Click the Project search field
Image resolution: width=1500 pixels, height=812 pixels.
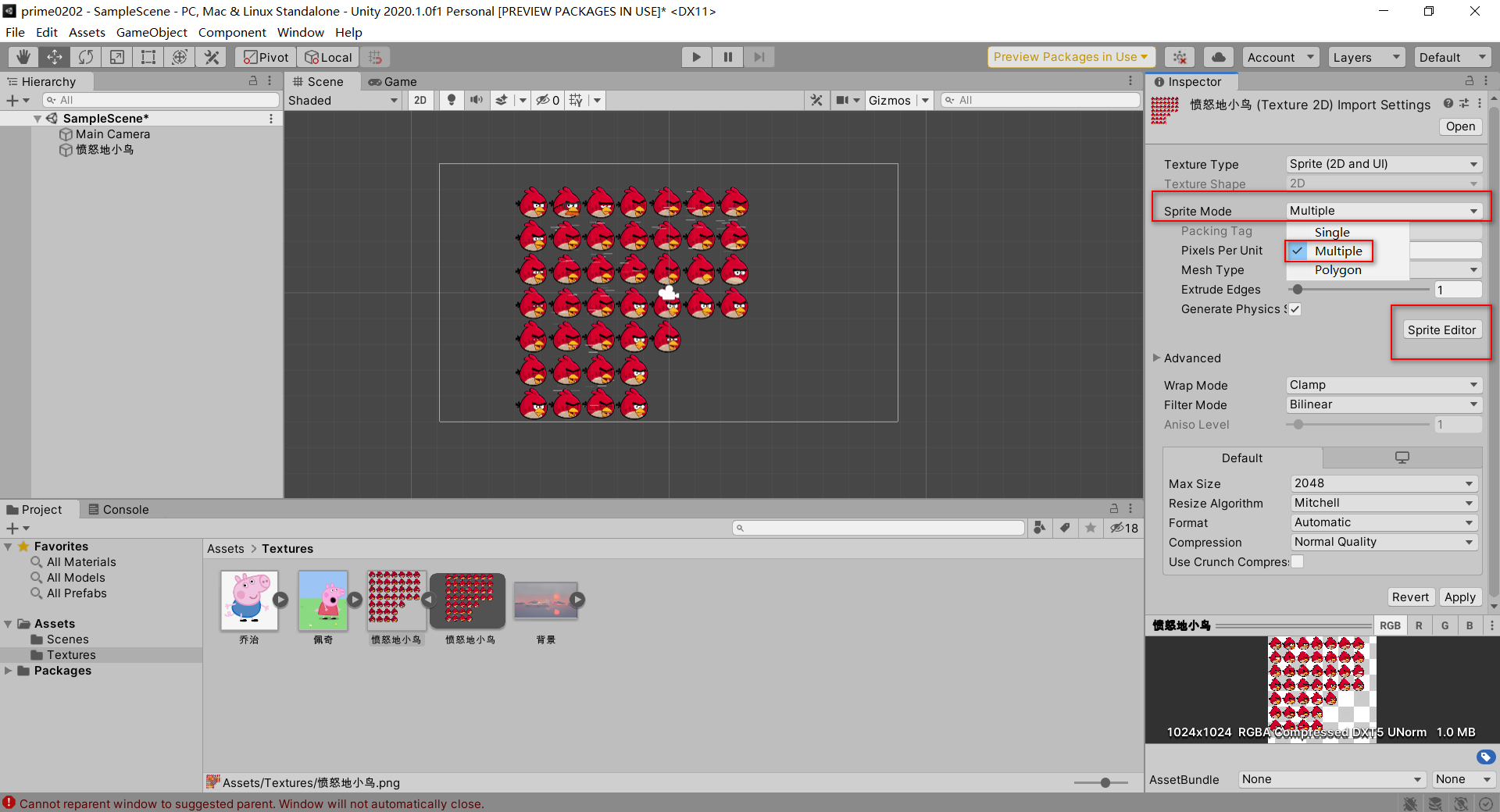click(878, 528)
